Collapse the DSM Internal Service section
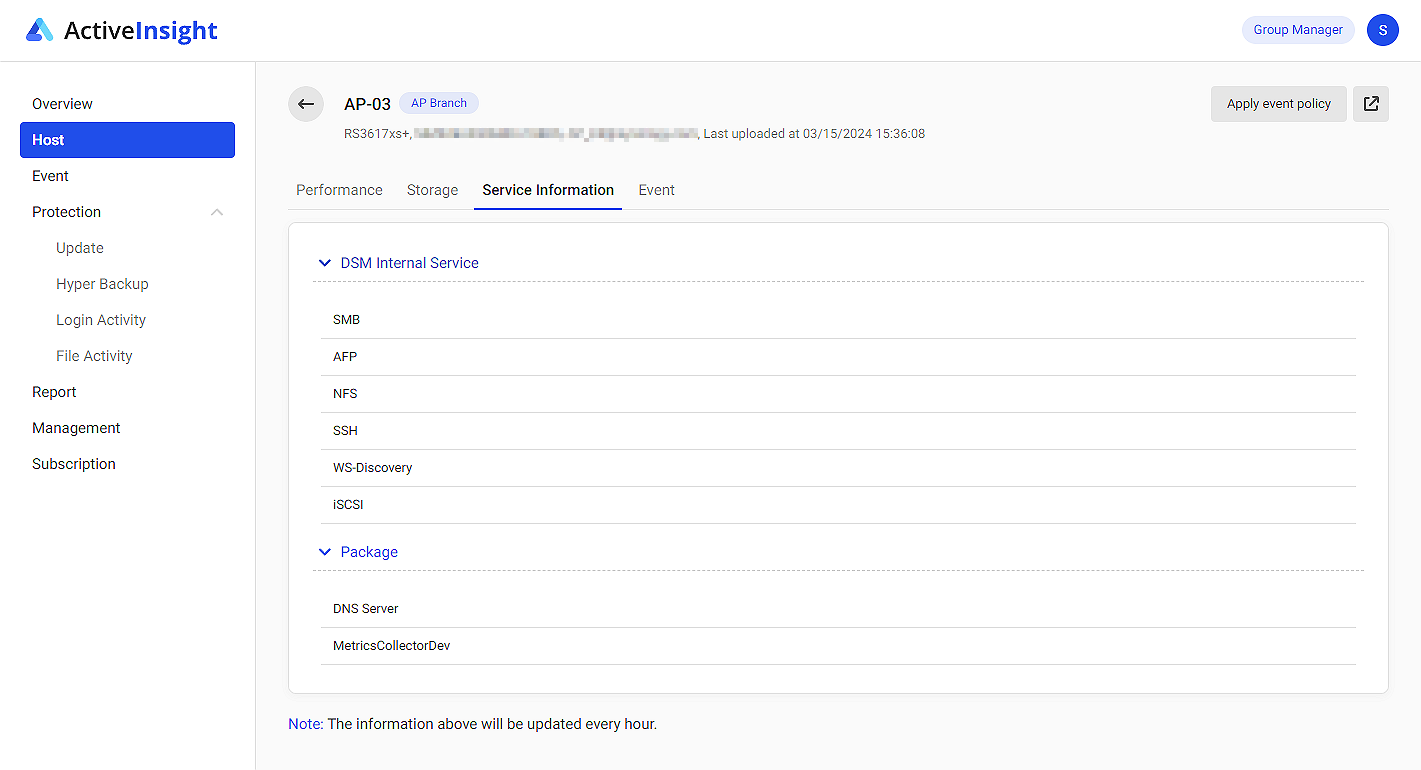Viewport: 1421px width, 770px height. point(324,262)
